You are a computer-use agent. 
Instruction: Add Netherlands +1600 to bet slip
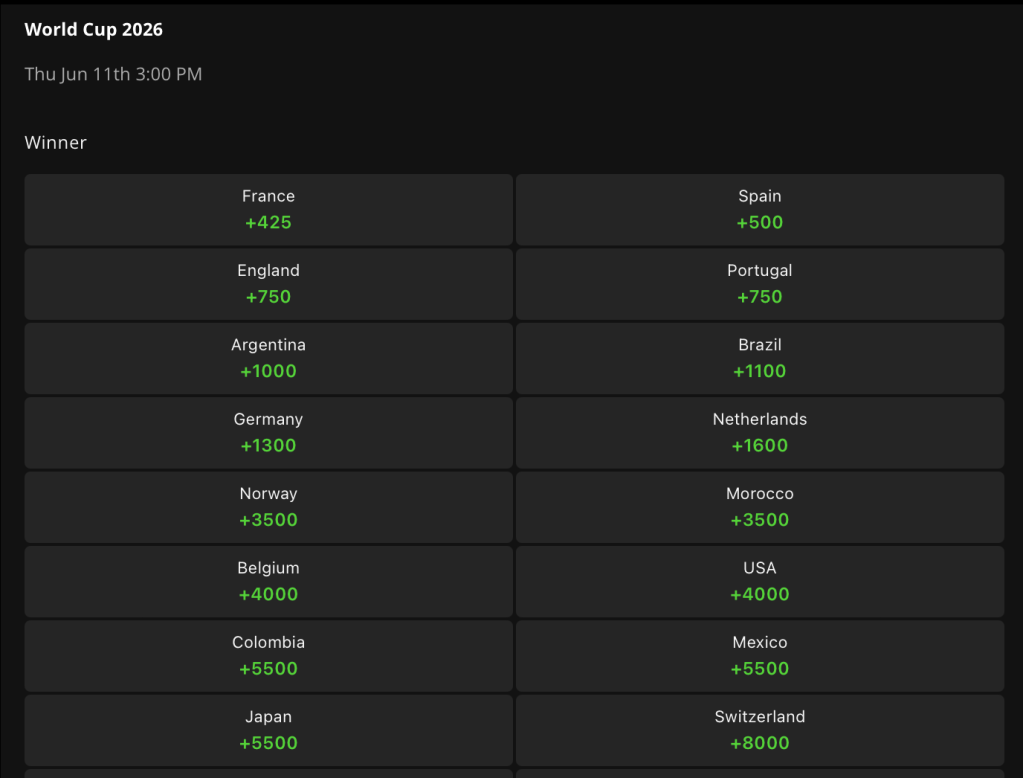[759, 433]
